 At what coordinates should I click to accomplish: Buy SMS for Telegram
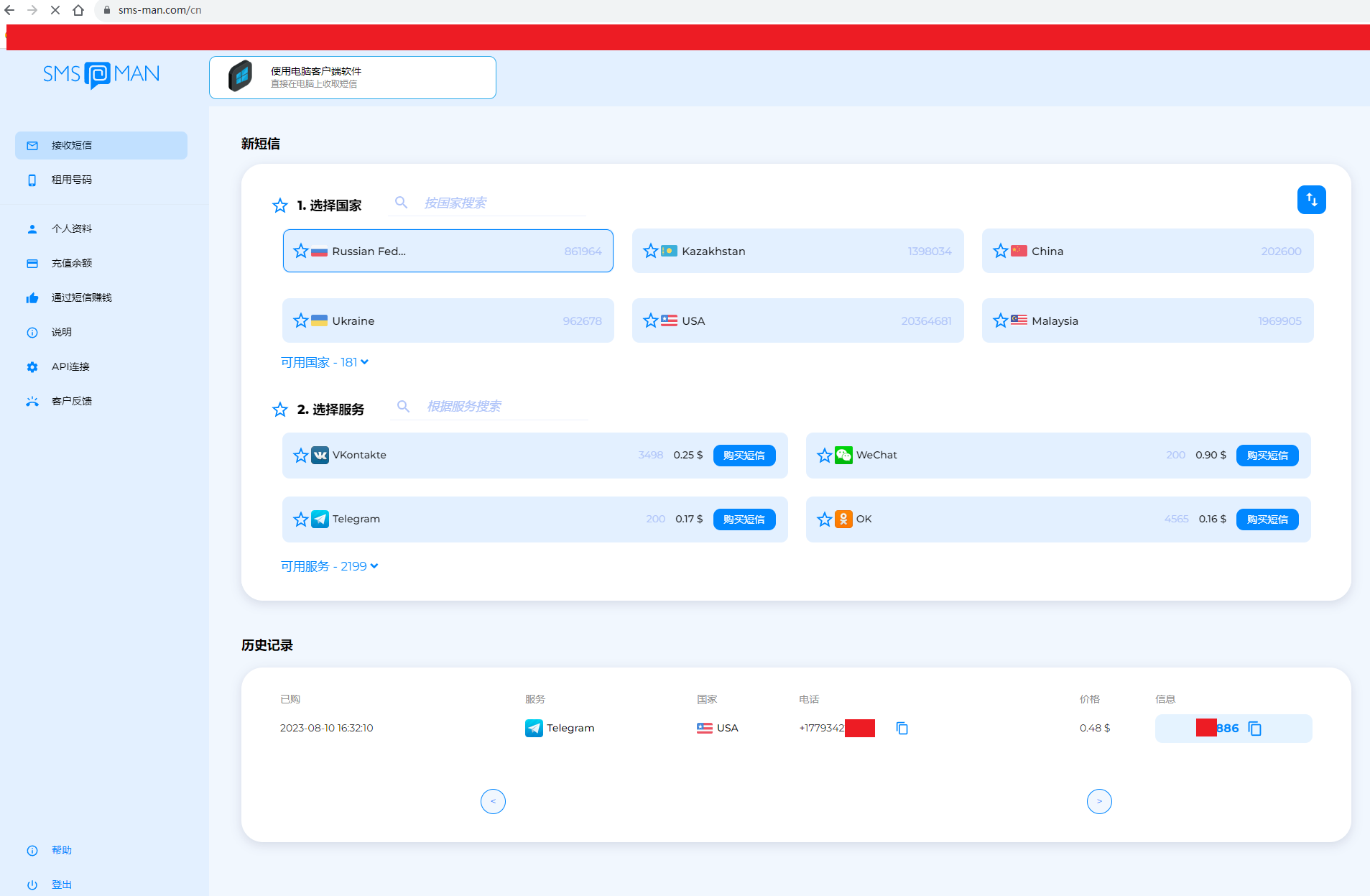pyautogui.click(x=744, y=519)
